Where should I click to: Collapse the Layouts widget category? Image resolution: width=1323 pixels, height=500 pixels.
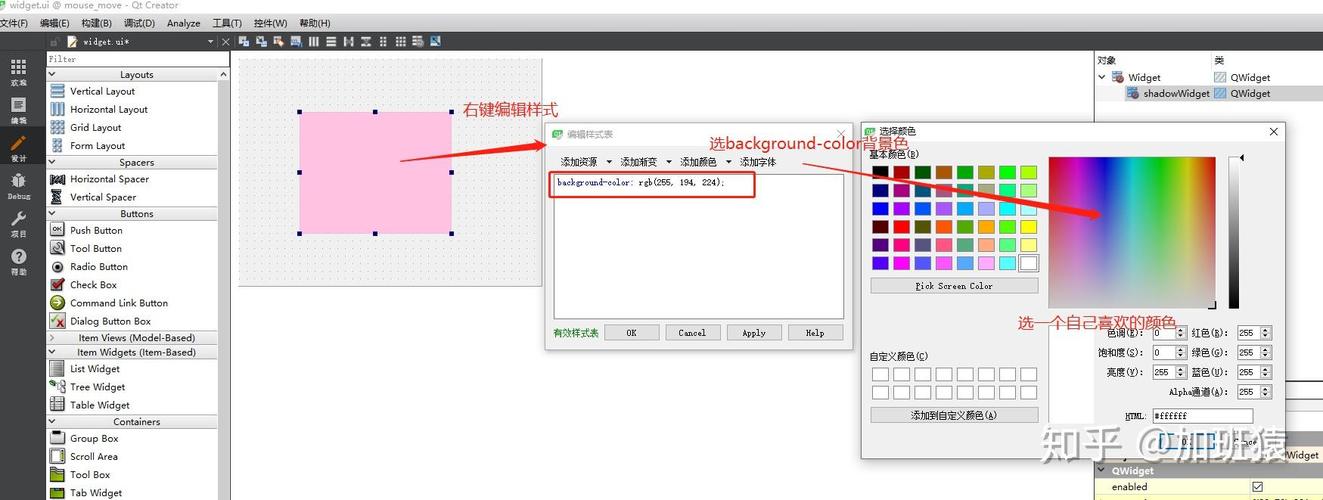[224, 75]
